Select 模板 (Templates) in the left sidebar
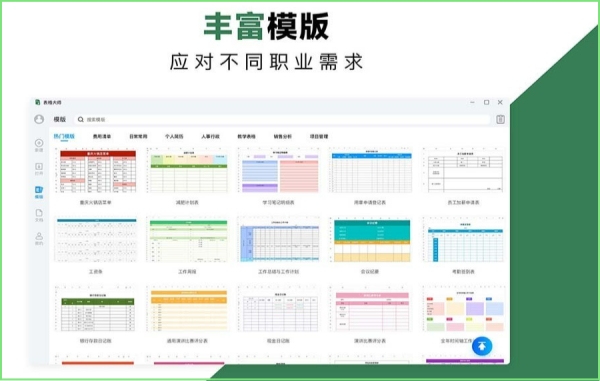The image size is (600, 381). (39, 192)
